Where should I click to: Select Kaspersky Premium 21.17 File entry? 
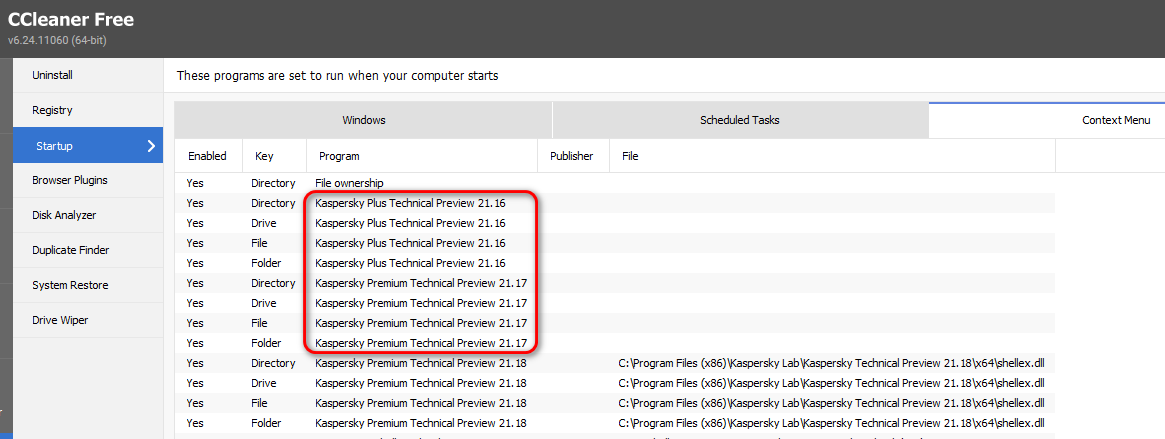coord(614,323)
